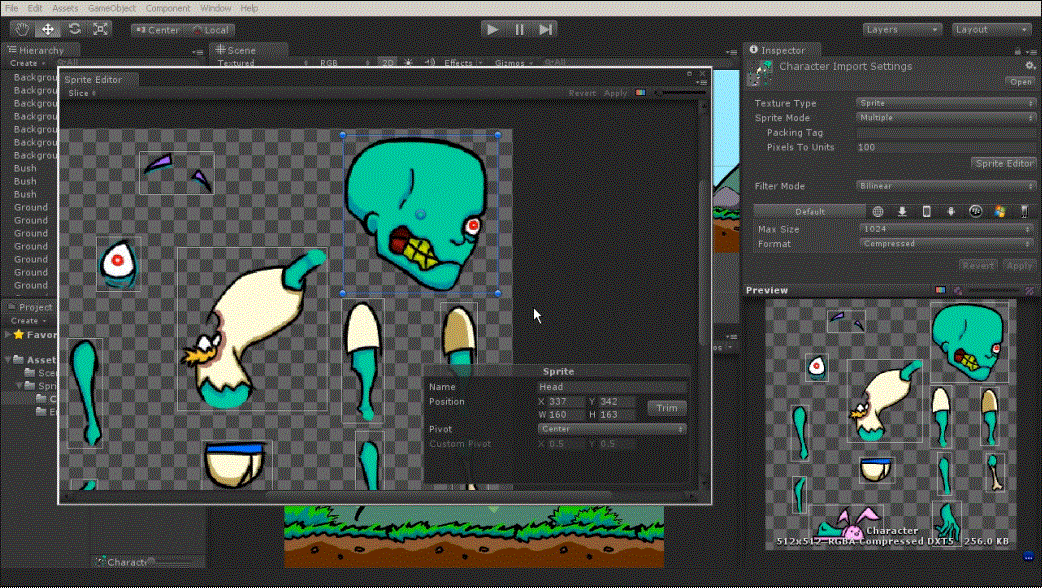The image size is (1042, 588).
Task: Open the Edit menu
Action: (35, 8)
